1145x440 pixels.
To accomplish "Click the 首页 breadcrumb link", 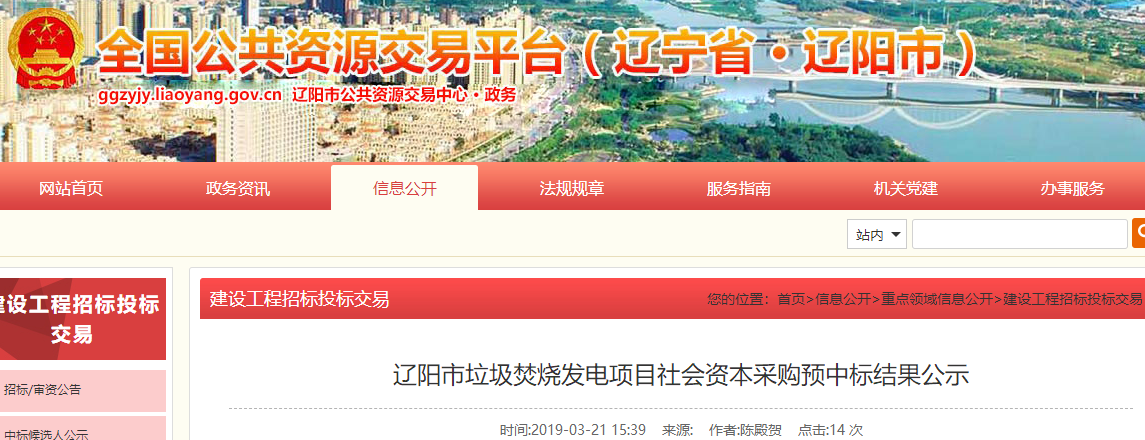I will tap(791, 298).
